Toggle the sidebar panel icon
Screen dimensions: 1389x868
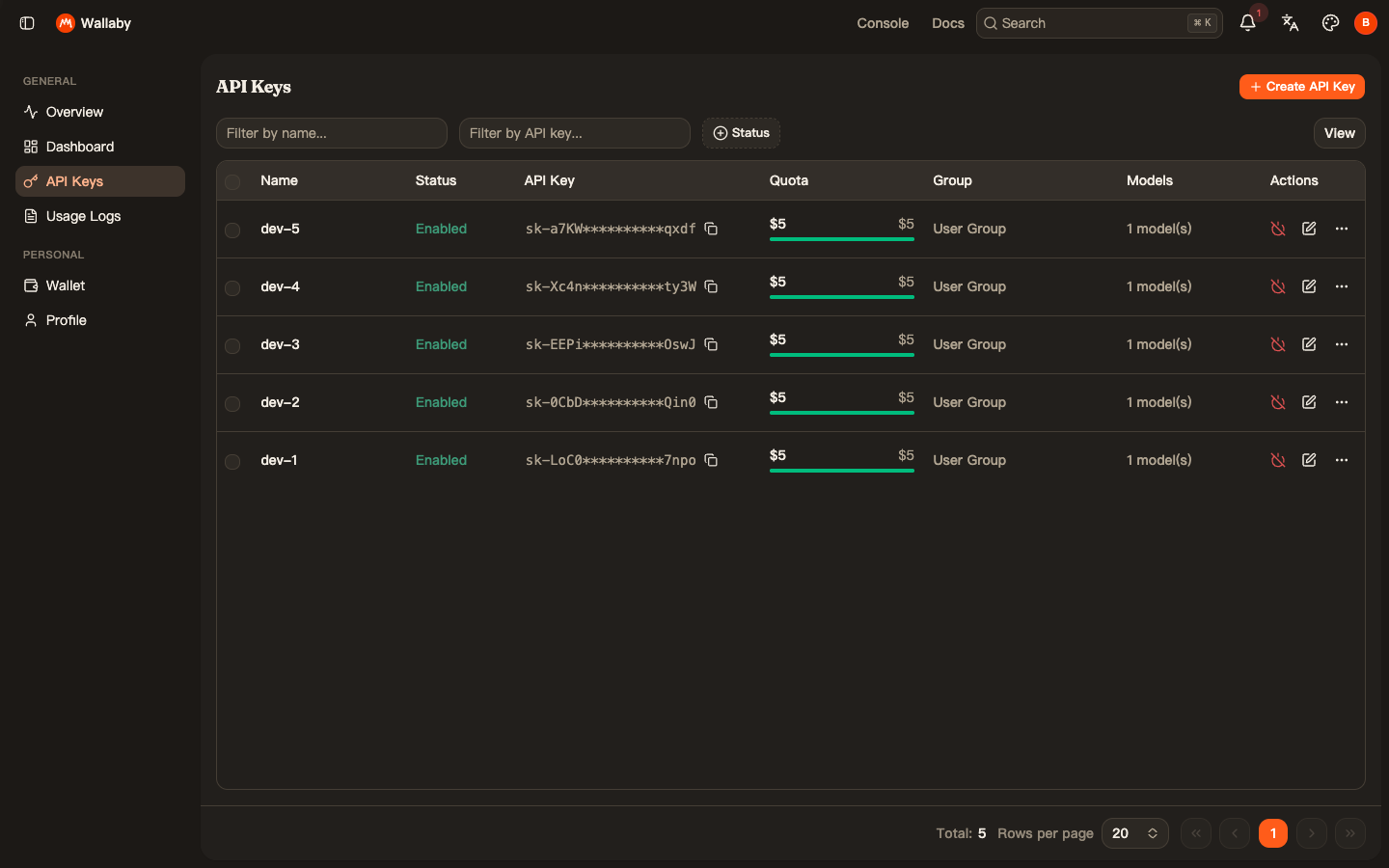point(27,23)
